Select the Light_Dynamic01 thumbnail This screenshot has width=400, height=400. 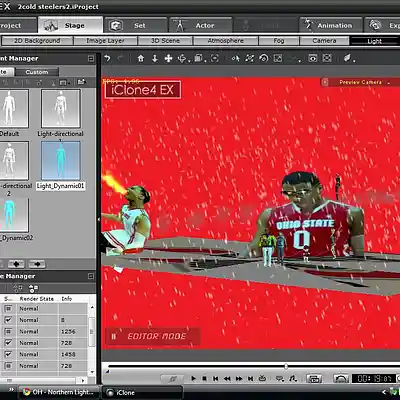click(61, 160)
